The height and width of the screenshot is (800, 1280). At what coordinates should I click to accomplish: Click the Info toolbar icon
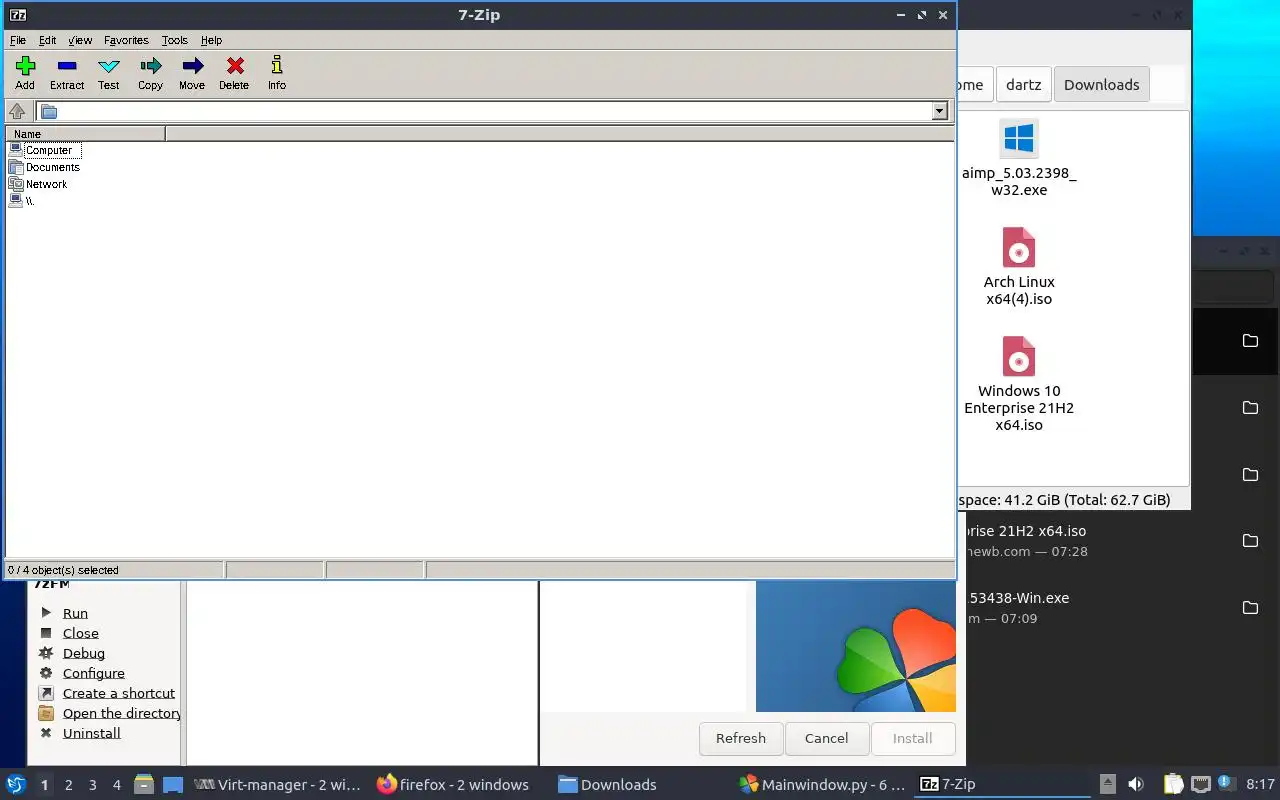pos(277,73)
